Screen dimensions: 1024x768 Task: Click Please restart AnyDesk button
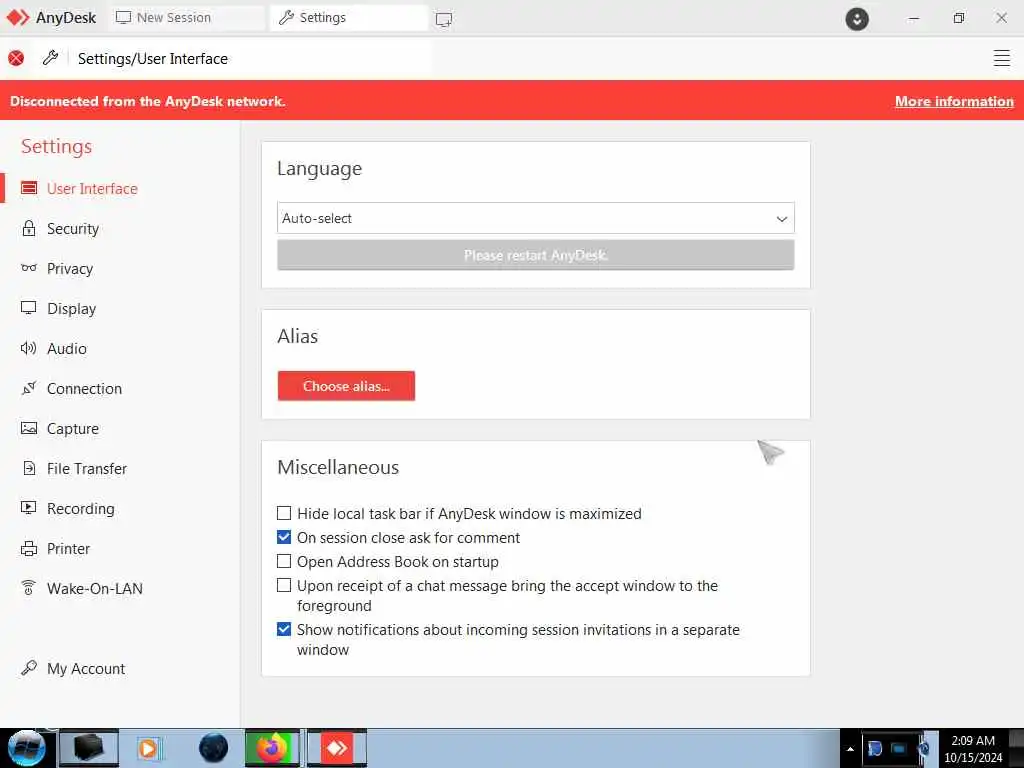536,255
